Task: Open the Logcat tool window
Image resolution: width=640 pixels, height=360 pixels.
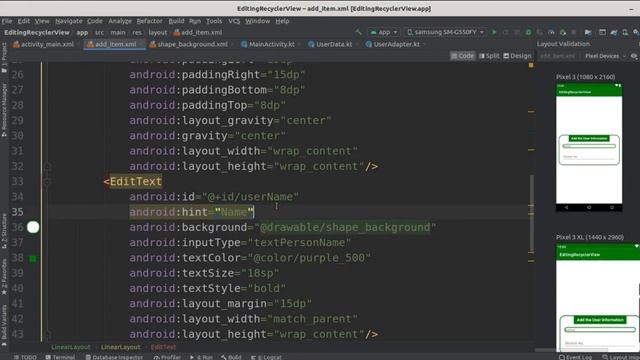Action: pyautogui.click(x=267, y=357)
